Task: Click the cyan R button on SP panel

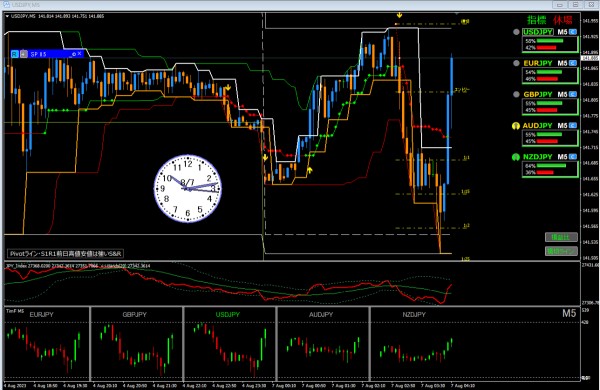Action: click(x=15, y=54)
